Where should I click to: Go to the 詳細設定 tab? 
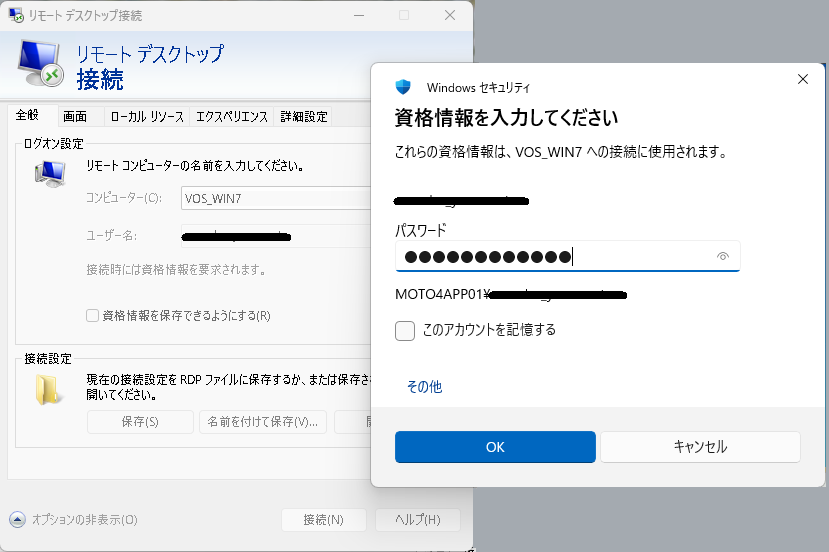[304, 117]
